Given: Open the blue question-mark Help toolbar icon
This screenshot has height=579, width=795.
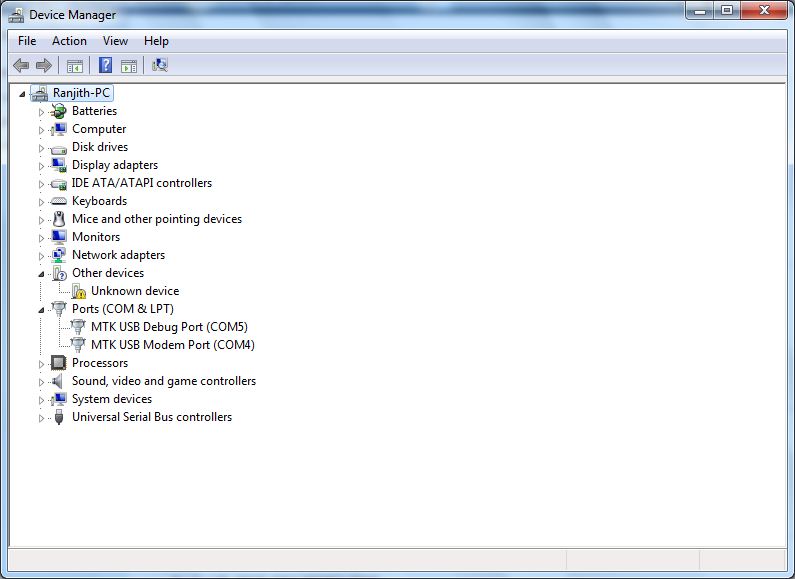Looking at the screenshot, I should coord(105,65).
